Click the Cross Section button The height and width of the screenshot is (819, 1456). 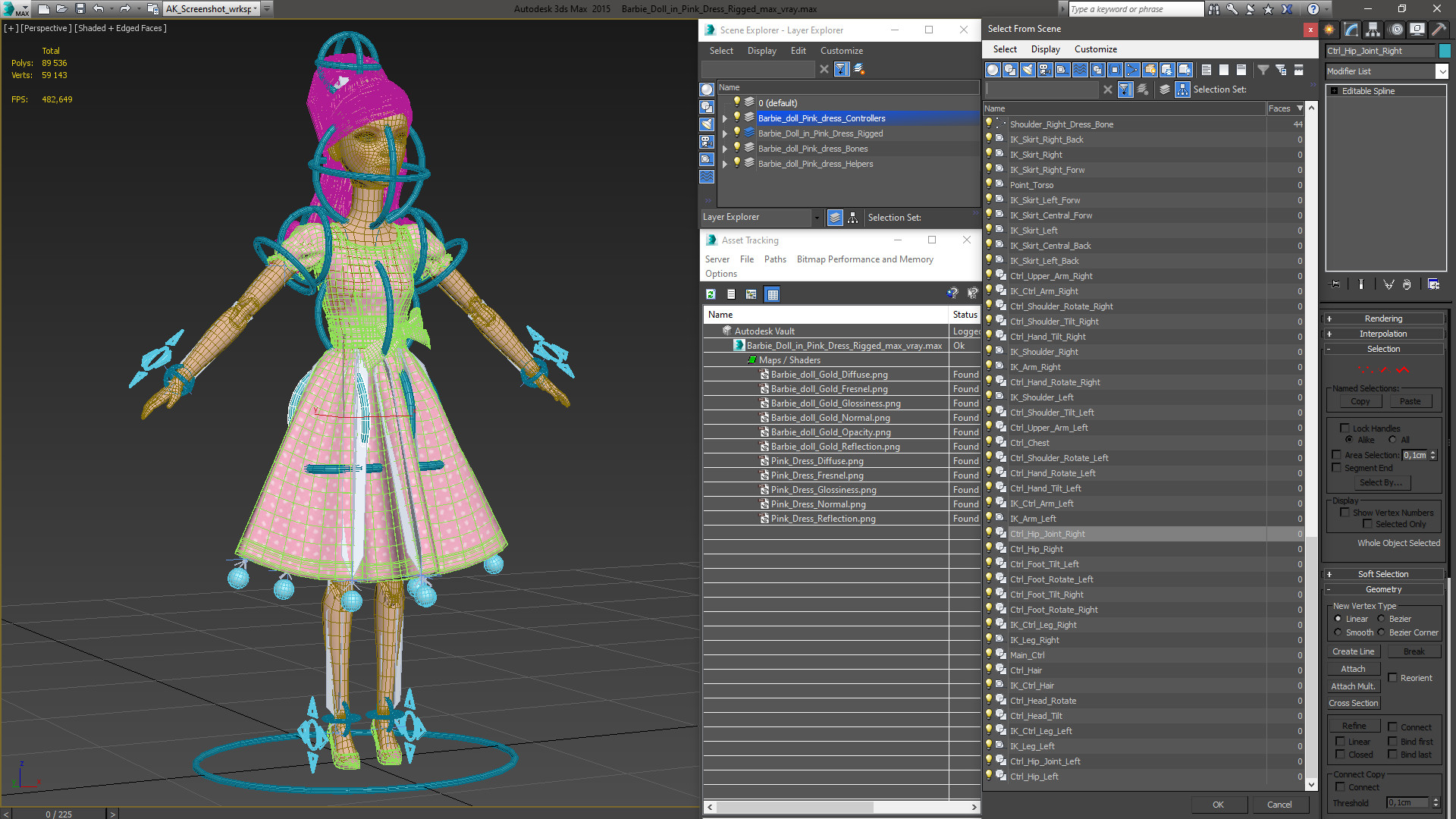[x=1353, y=704]
